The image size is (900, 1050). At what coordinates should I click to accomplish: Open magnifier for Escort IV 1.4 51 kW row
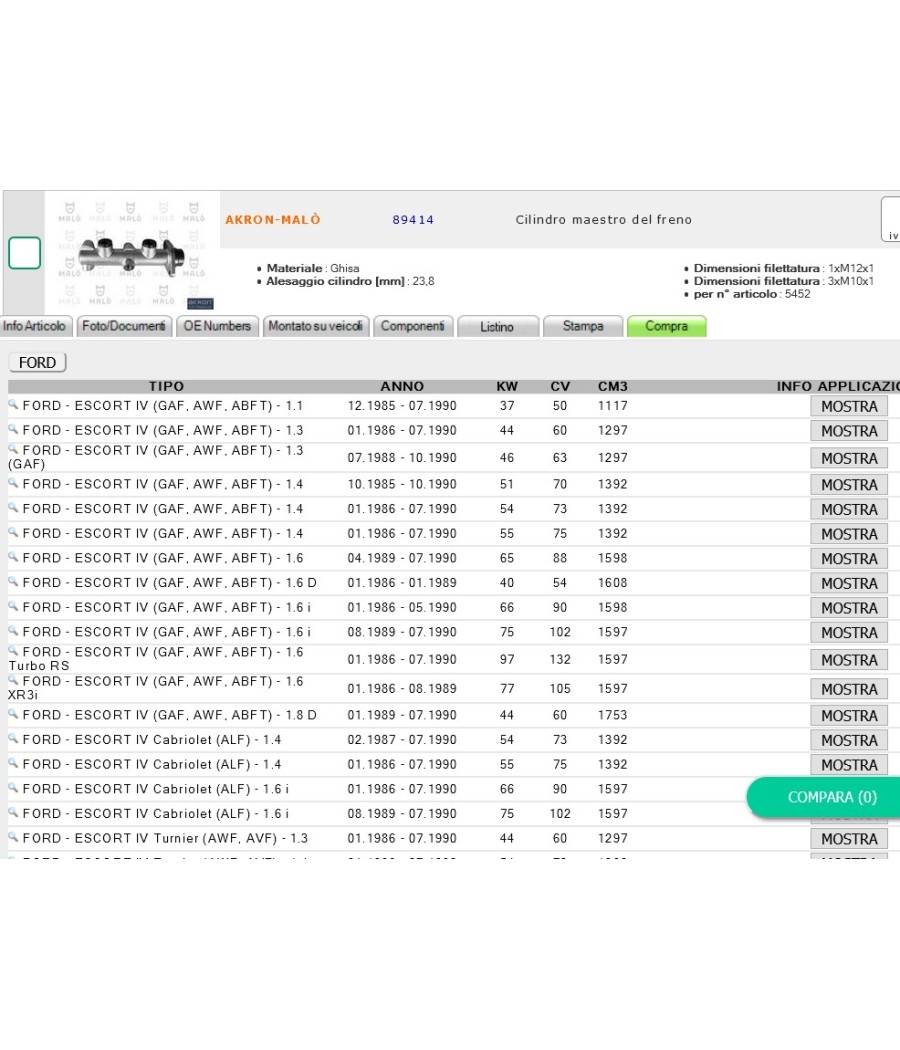pos(13,482)
